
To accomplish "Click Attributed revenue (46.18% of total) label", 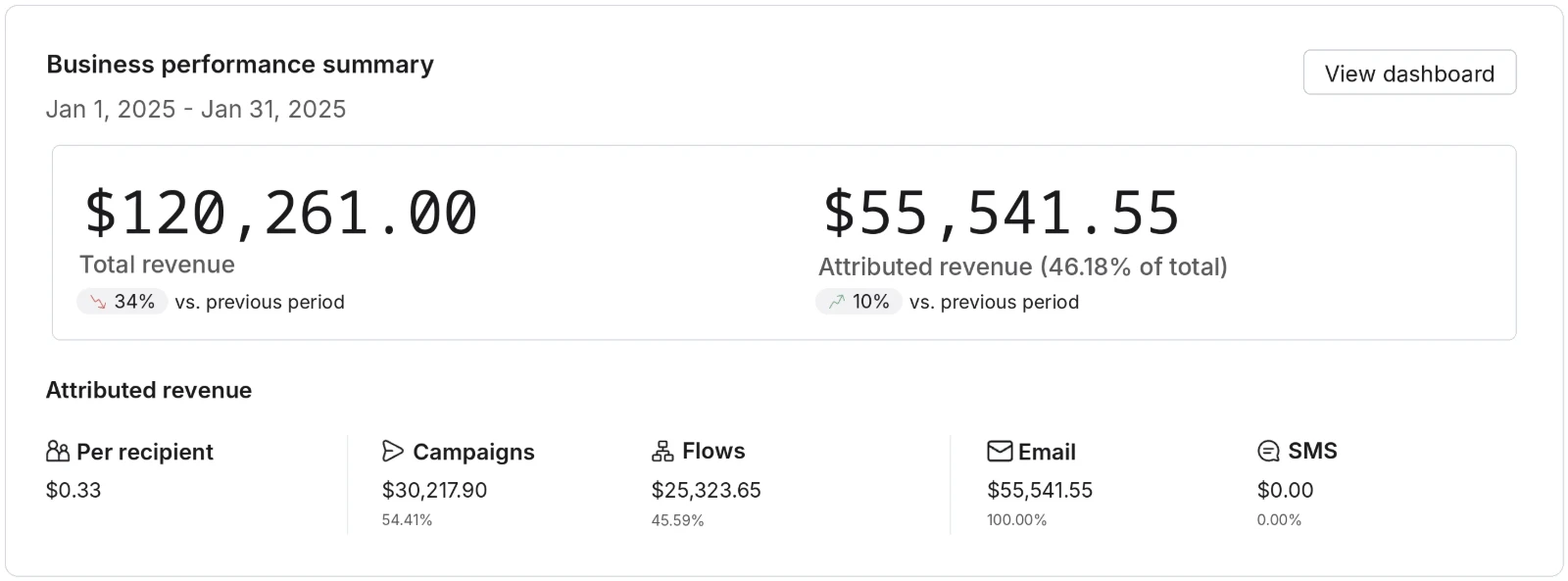I will coord(1023,266).
